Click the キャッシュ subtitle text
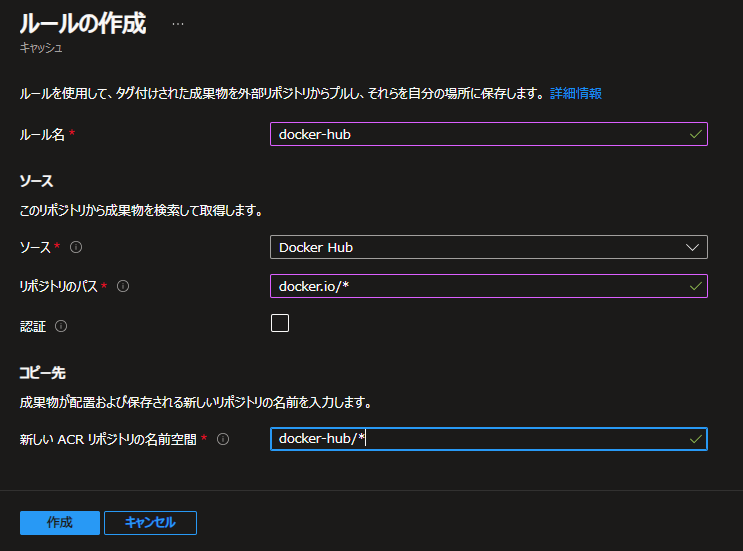 41,48
